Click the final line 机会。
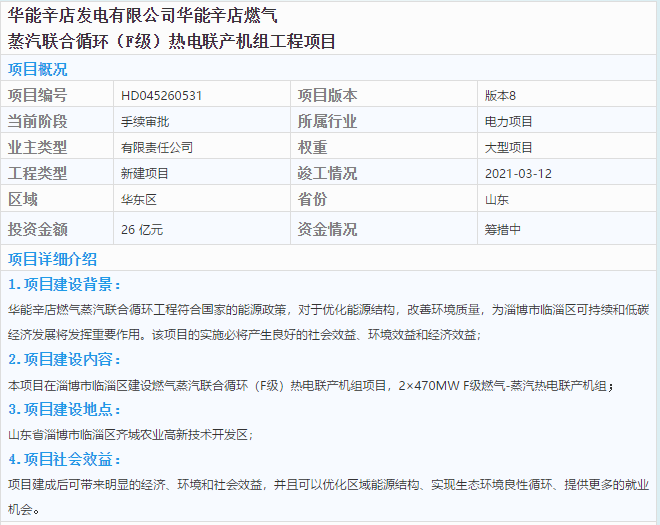Image resolution: width=660 pixels, height=525 pixels. 24,510
